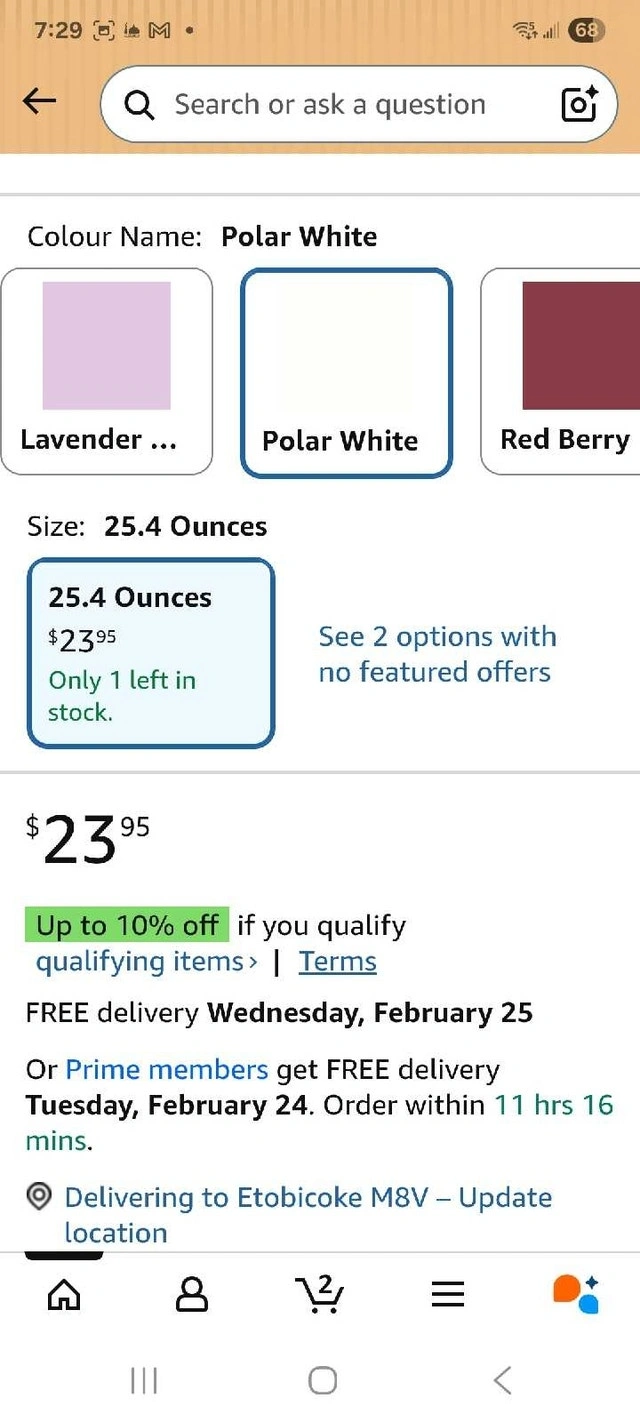This screenshot has width=640, height=1422.
Task: Open shopping cart with 2 items
Action: (x=321, y=1294)
